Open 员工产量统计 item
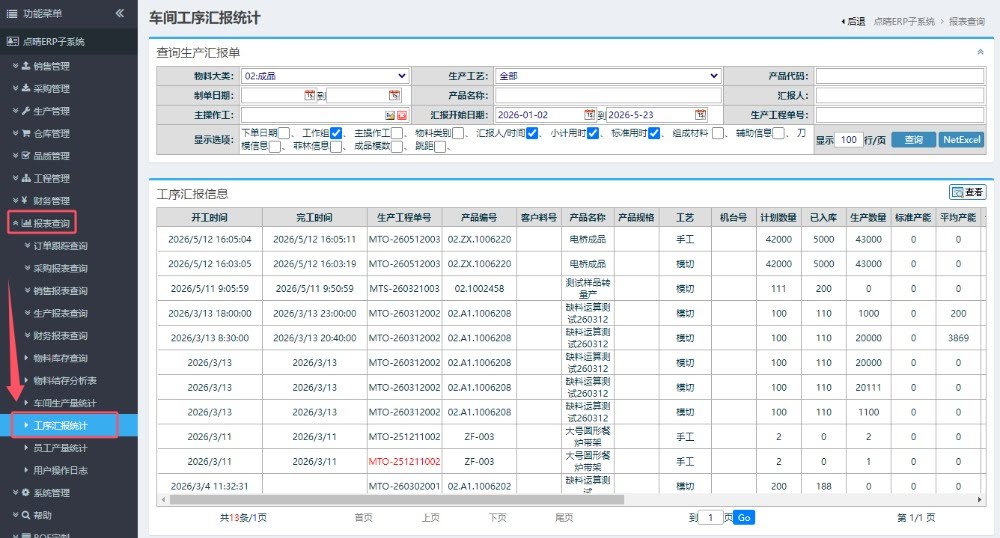Image resolution: width=1000 pixels, height=538 pixels. pos(60,448)
